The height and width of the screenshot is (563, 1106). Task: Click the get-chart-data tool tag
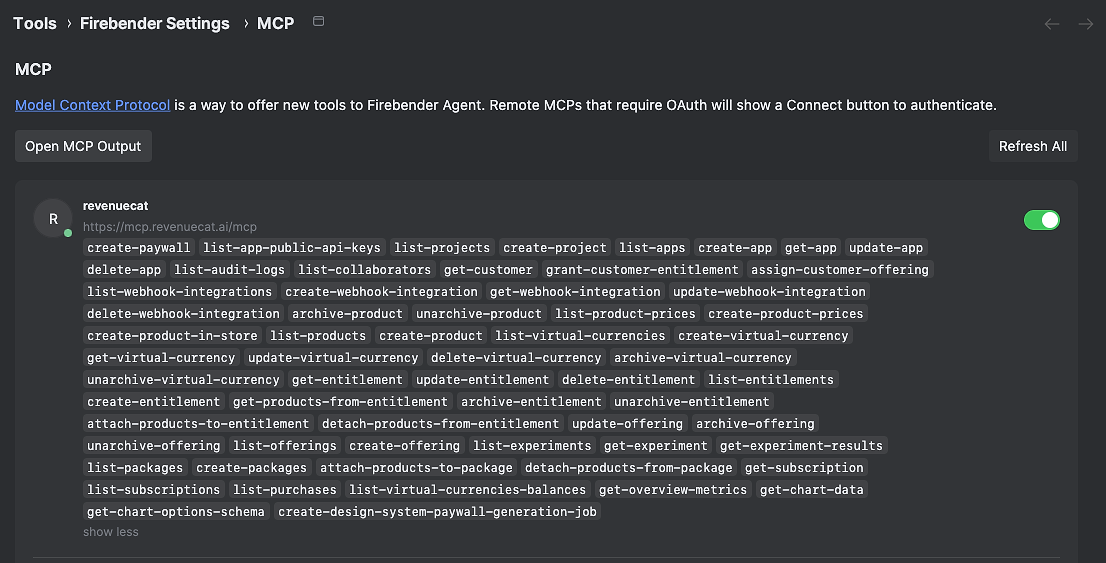click(812, 490)
